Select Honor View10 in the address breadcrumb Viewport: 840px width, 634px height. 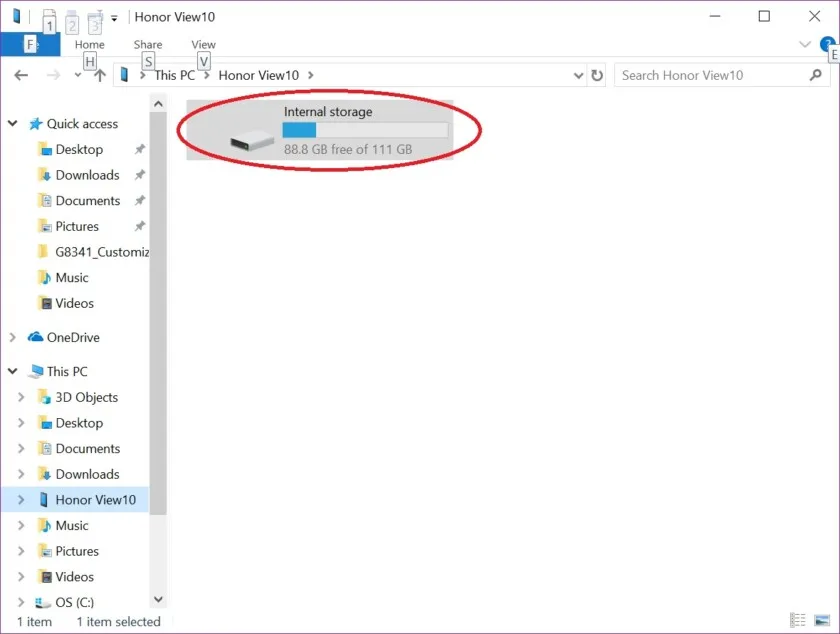click(259, 75)
